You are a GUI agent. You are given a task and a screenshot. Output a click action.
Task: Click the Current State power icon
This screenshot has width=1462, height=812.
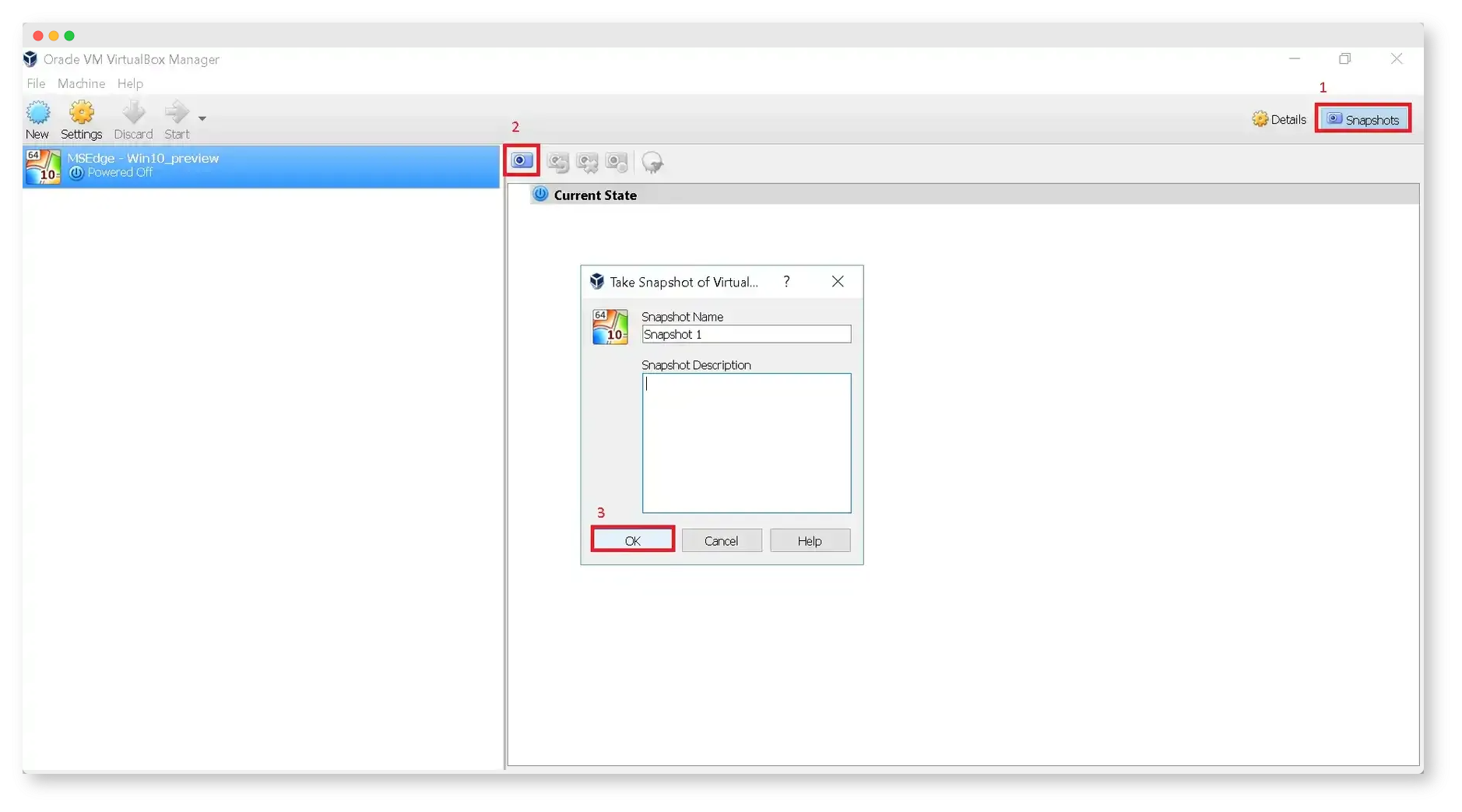click(540, 194)
